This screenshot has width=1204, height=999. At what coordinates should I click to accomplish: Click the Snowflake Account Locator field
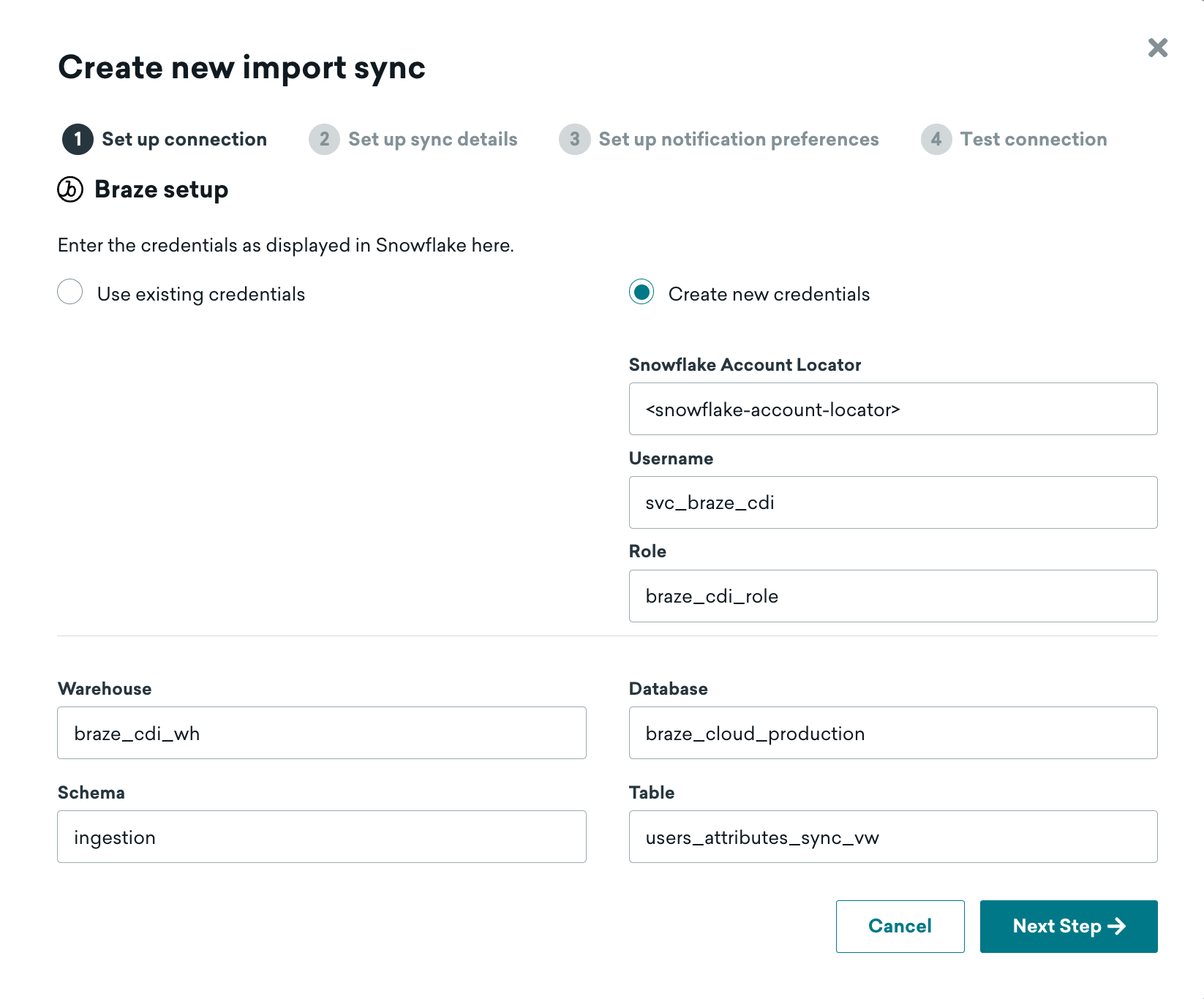click(892, 409)
